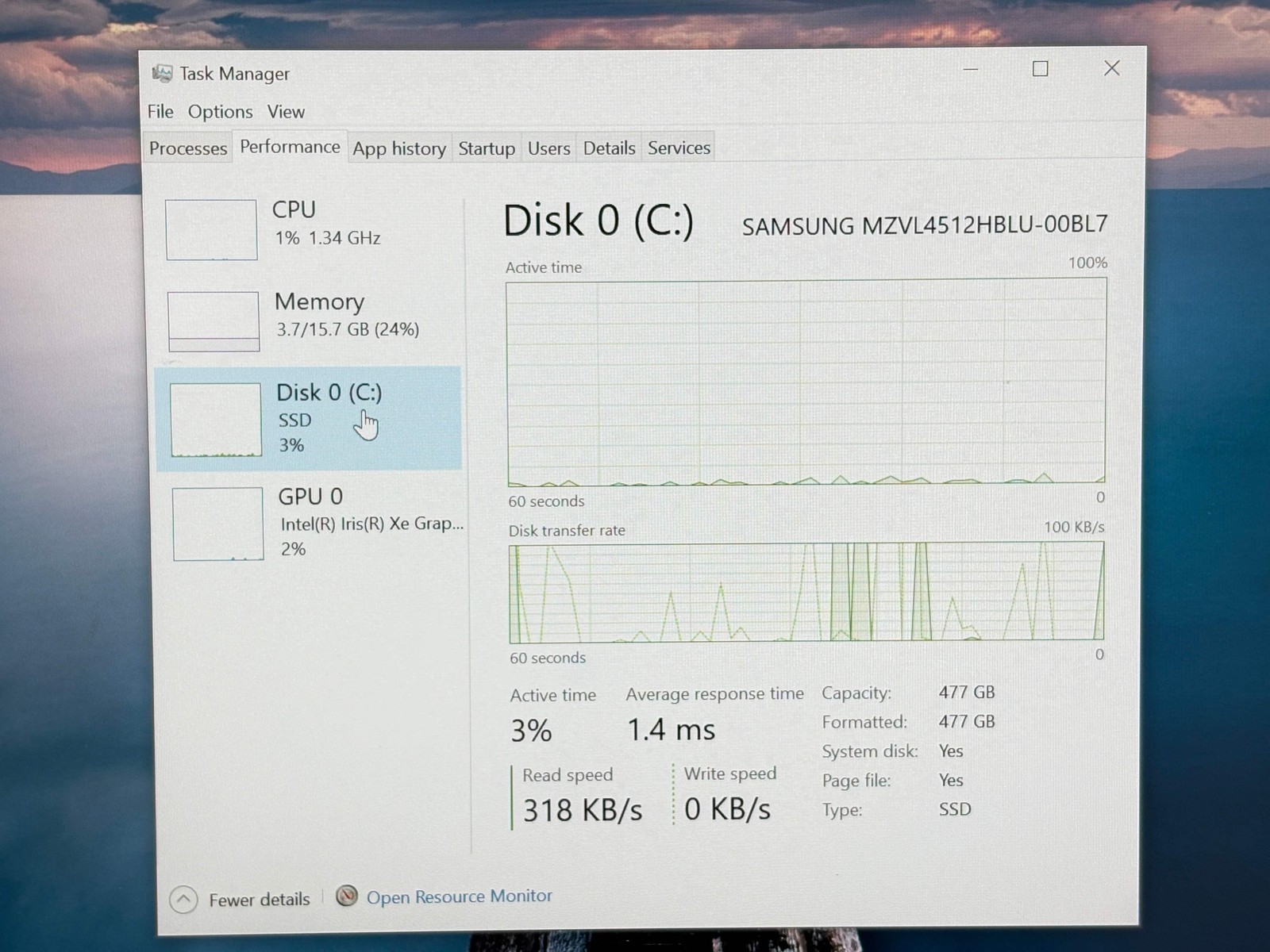Switch to the App history tab
1270x952 pixels.
coord(399,148)
